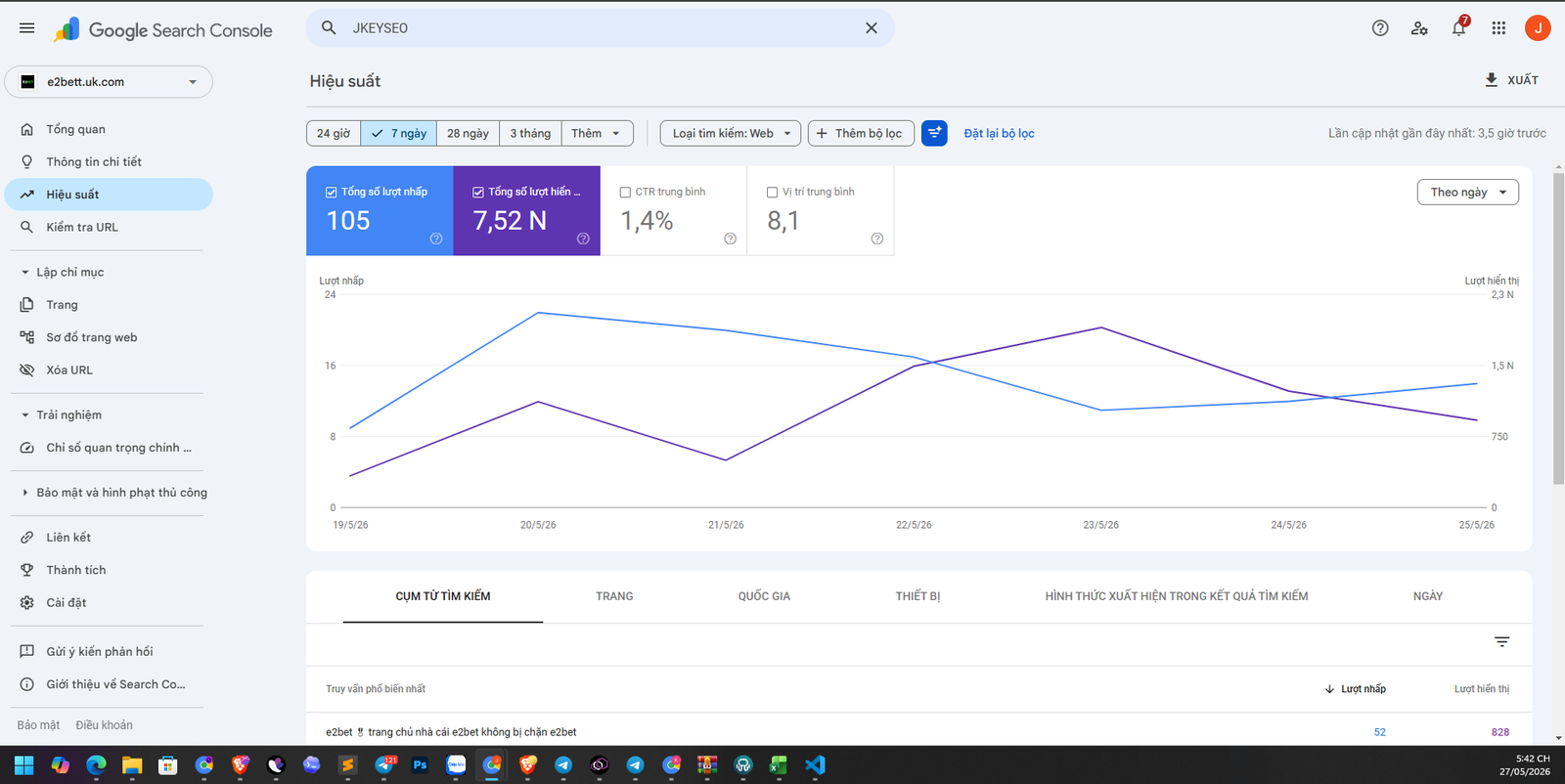Viewport: 1565px width, 784px height.
Task: Open Photoshop from the taskbar
Action: click(421, 765)
